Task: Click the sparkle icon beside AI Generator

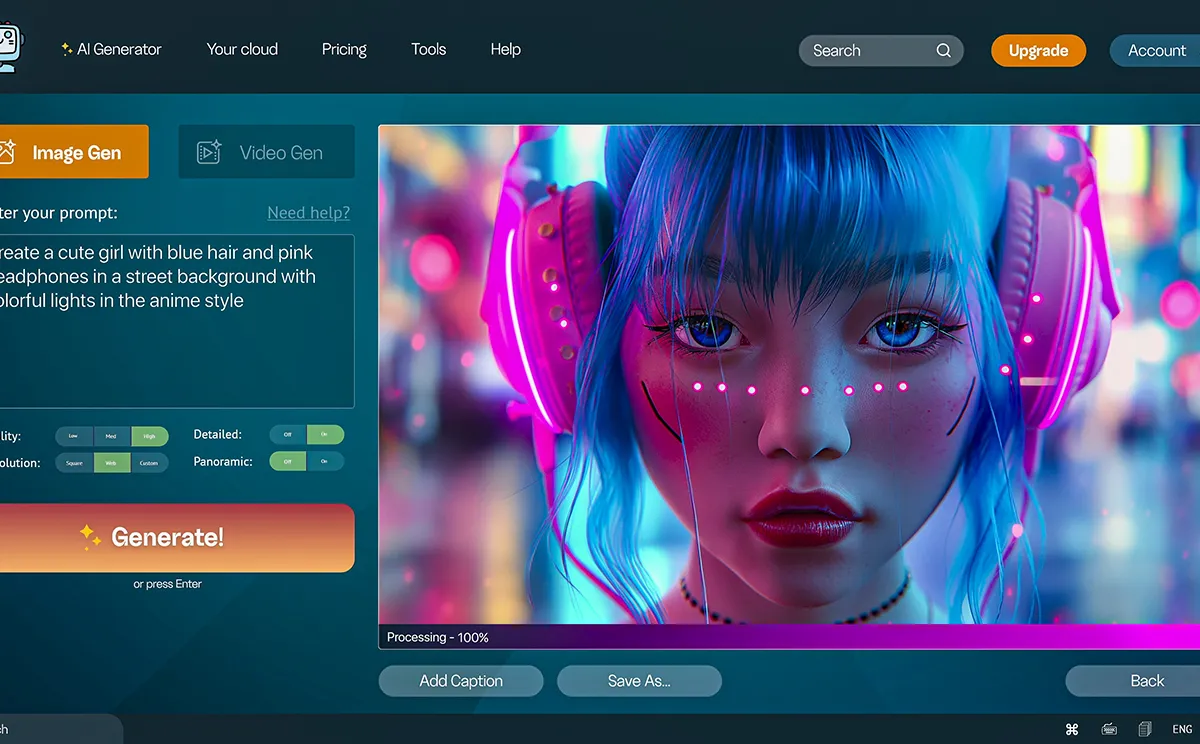Action: pos(66,49)
